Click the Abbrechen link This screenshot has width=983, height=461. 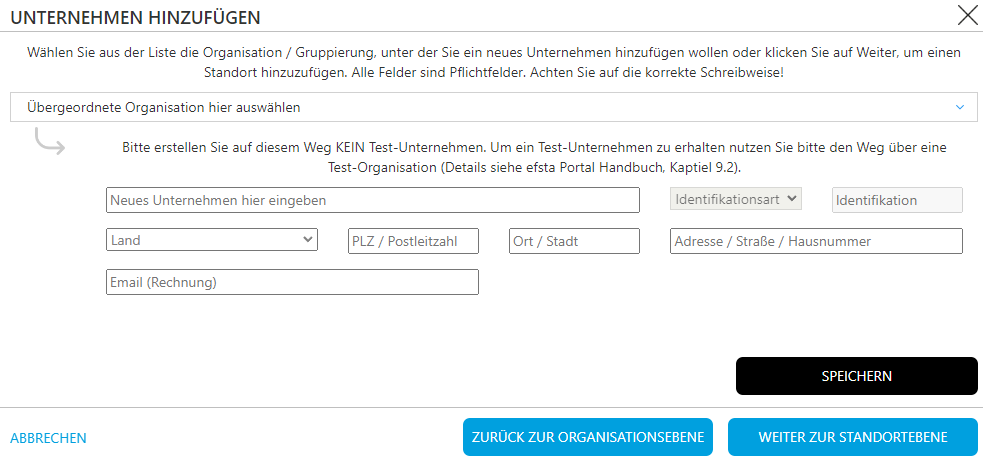pyautogui.click(x=48, y=438)
